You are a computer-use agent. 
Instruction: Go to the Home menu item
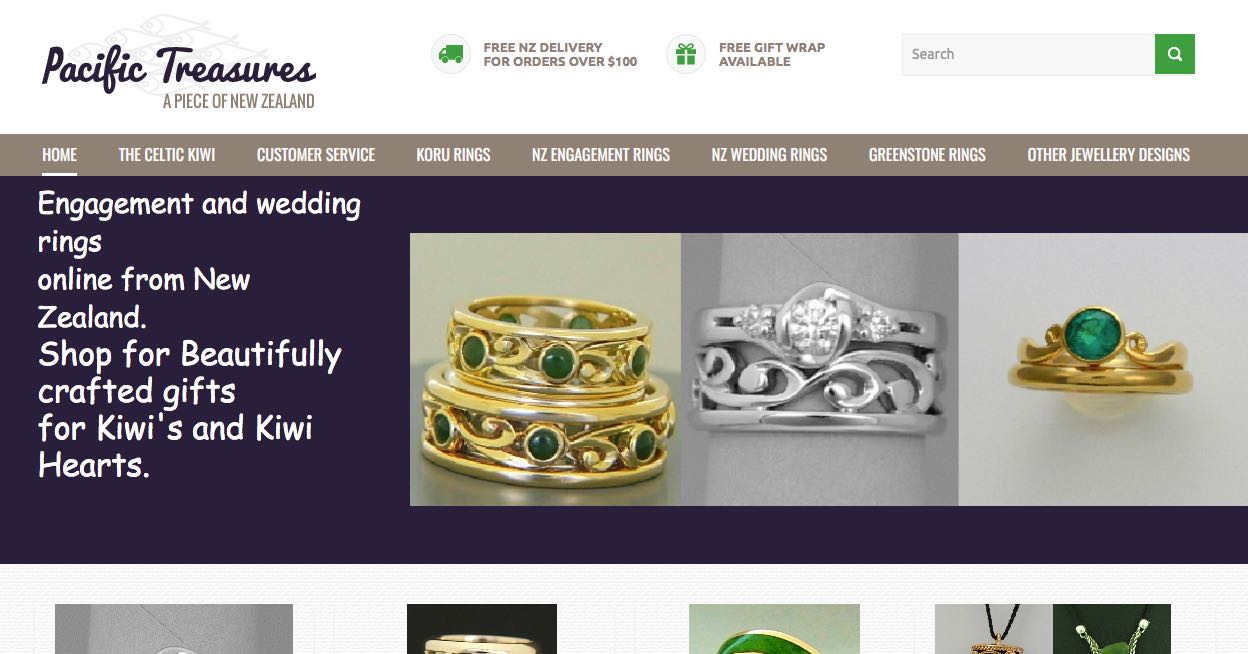pyautogui.click(x=59, y=155)
